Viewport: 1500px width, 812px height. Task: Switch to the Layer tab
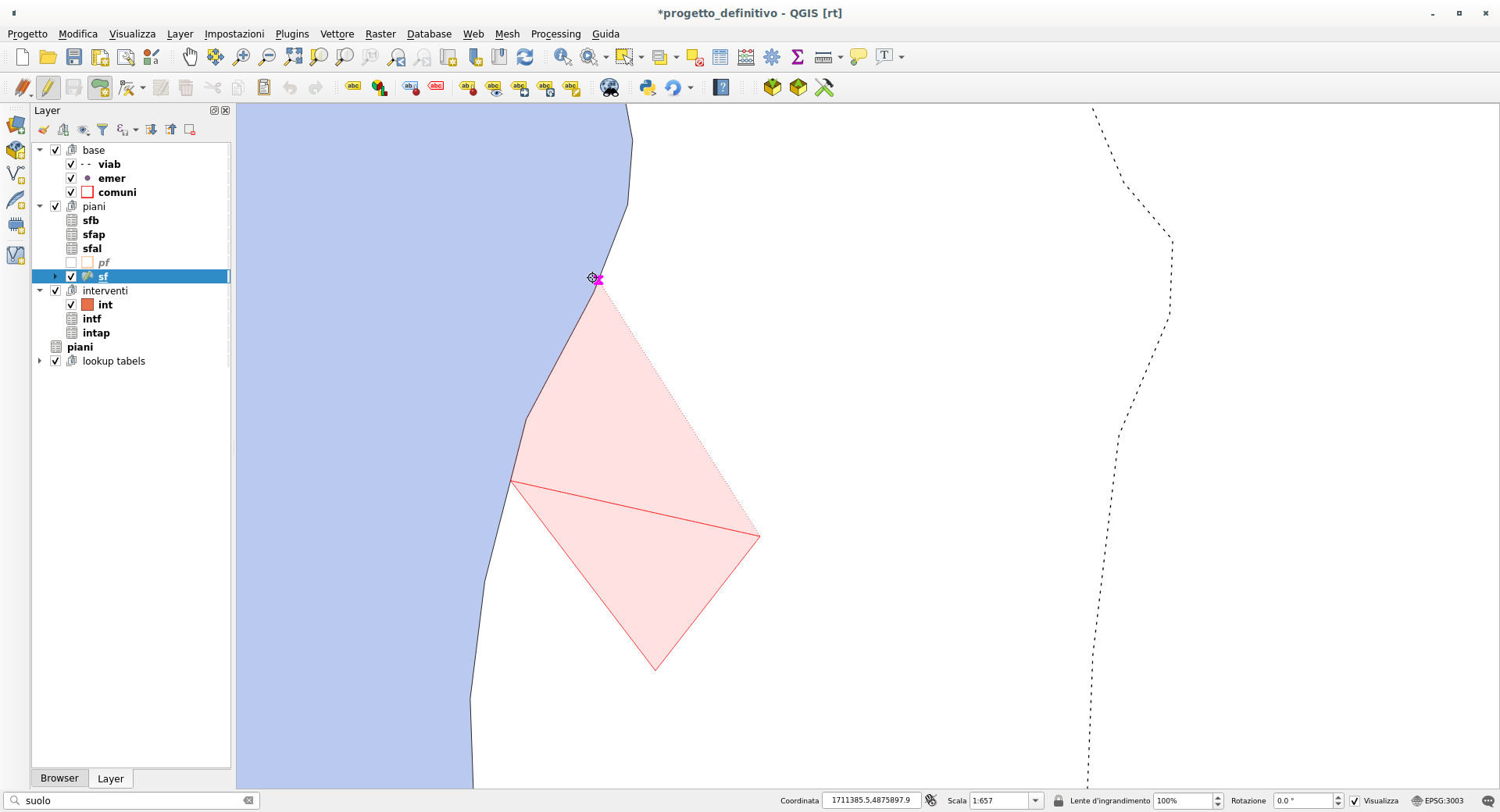(111, 779)
